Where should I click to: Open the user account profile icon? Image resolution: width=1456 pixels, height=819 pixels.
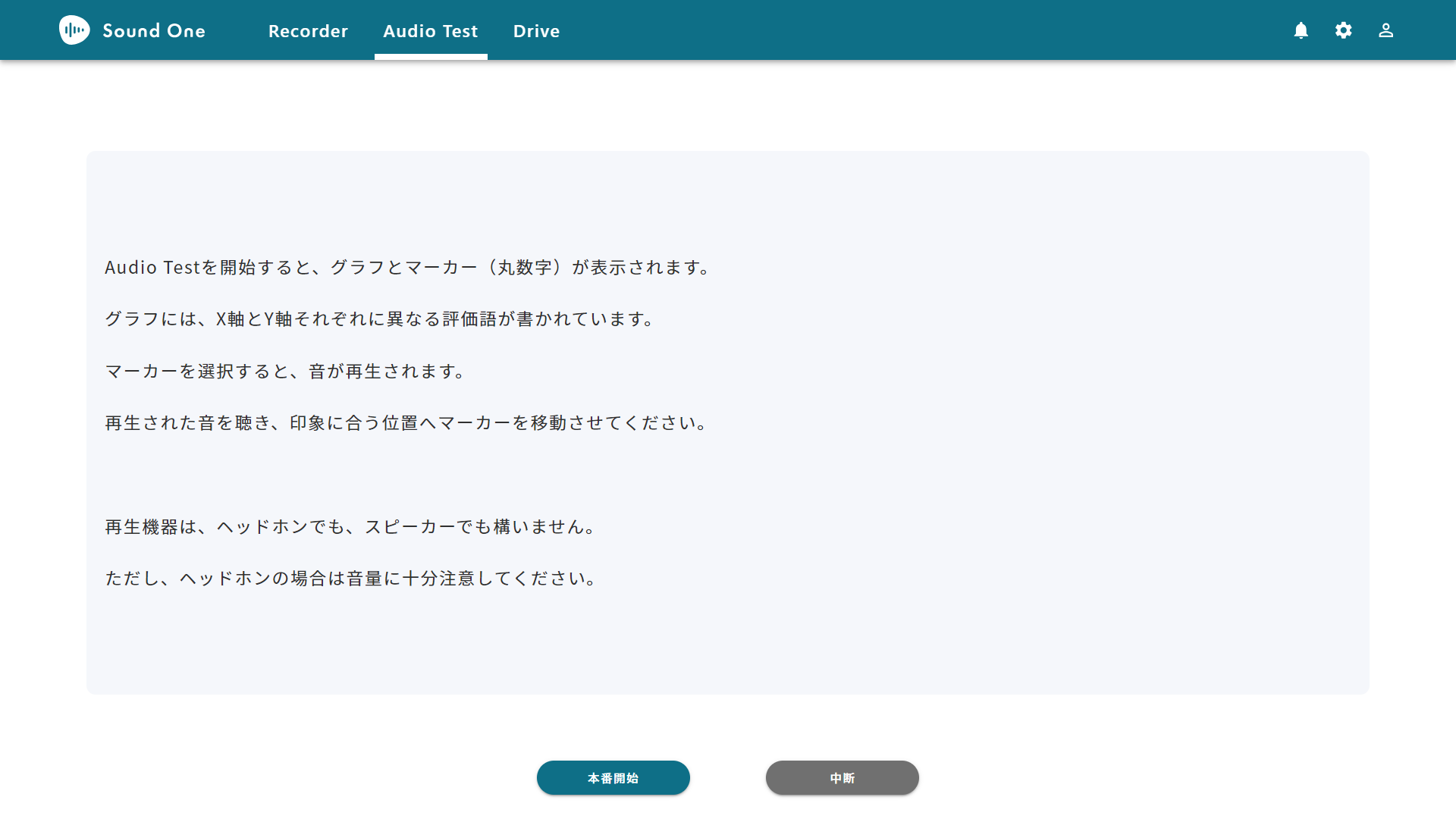pyautogui.click(x=1386, y=30)
